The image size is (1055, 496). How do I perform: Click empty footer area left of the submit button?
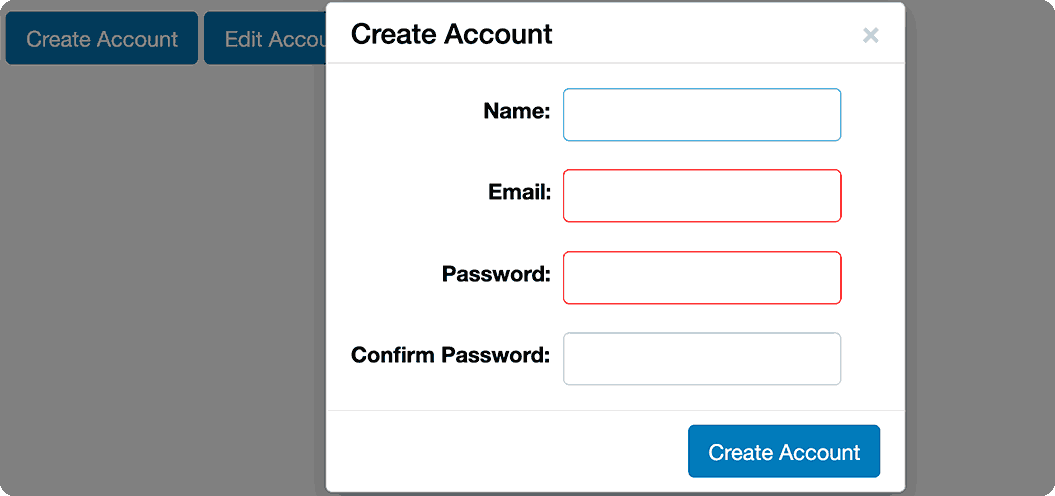click(x=500, y=452)
